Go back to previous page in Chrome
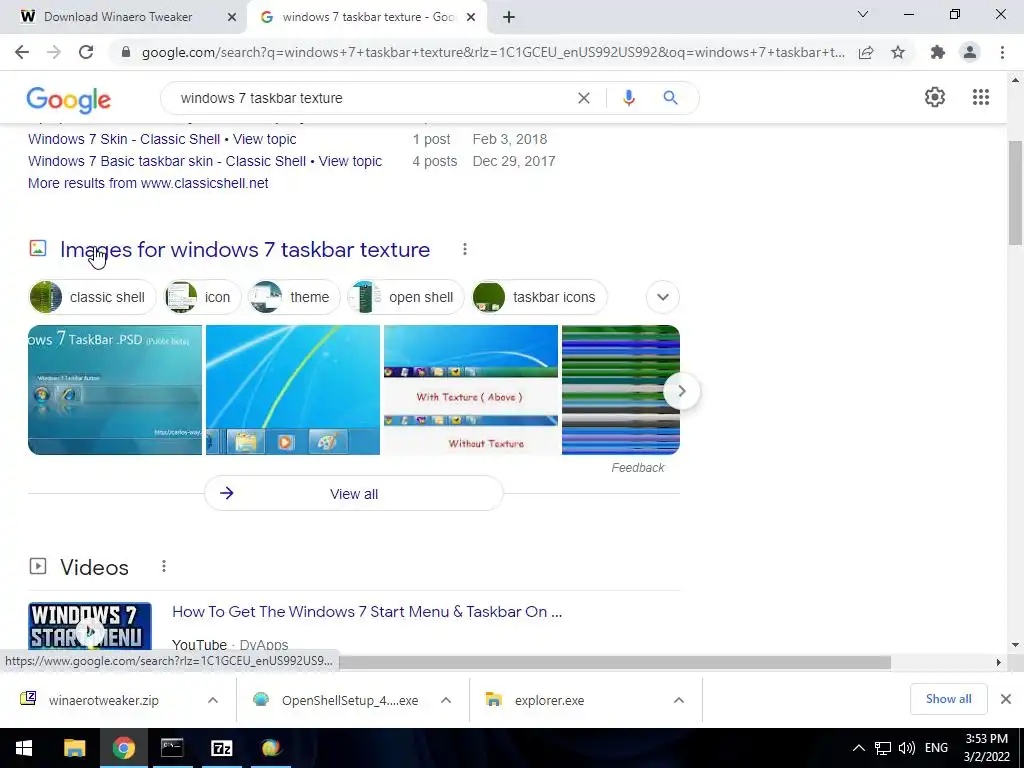 coord(22,52)
